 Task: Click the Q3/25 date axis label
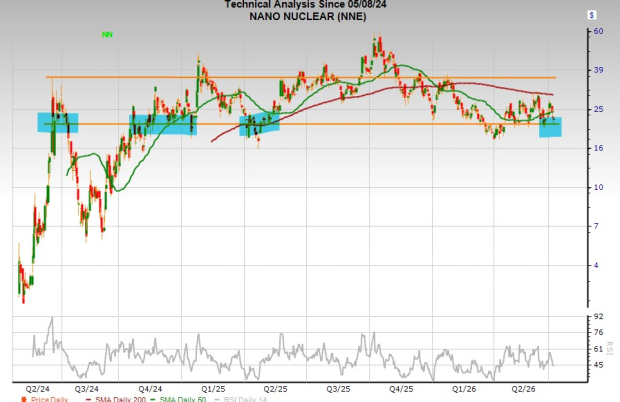(338, 389)
